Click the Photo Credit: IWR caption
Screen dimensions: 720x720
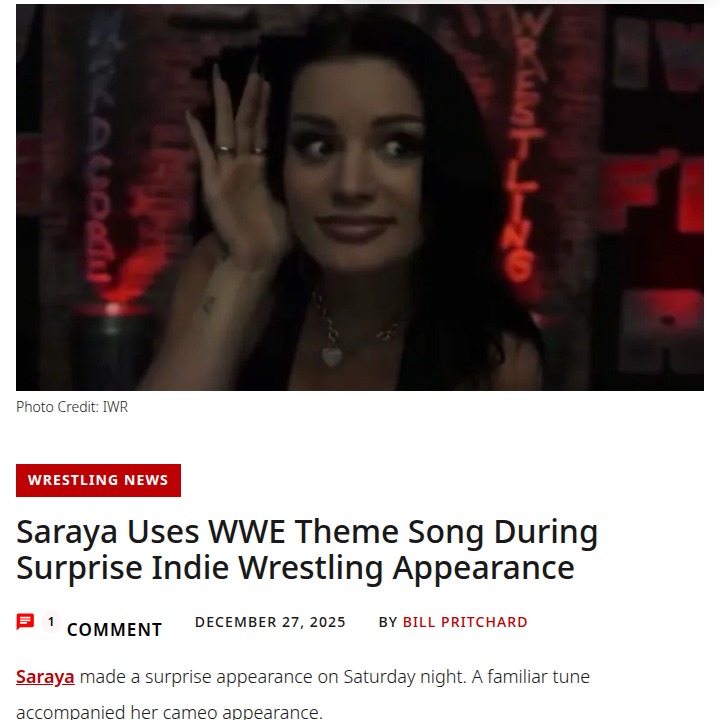pyautogui.click(x=72, y=407)
